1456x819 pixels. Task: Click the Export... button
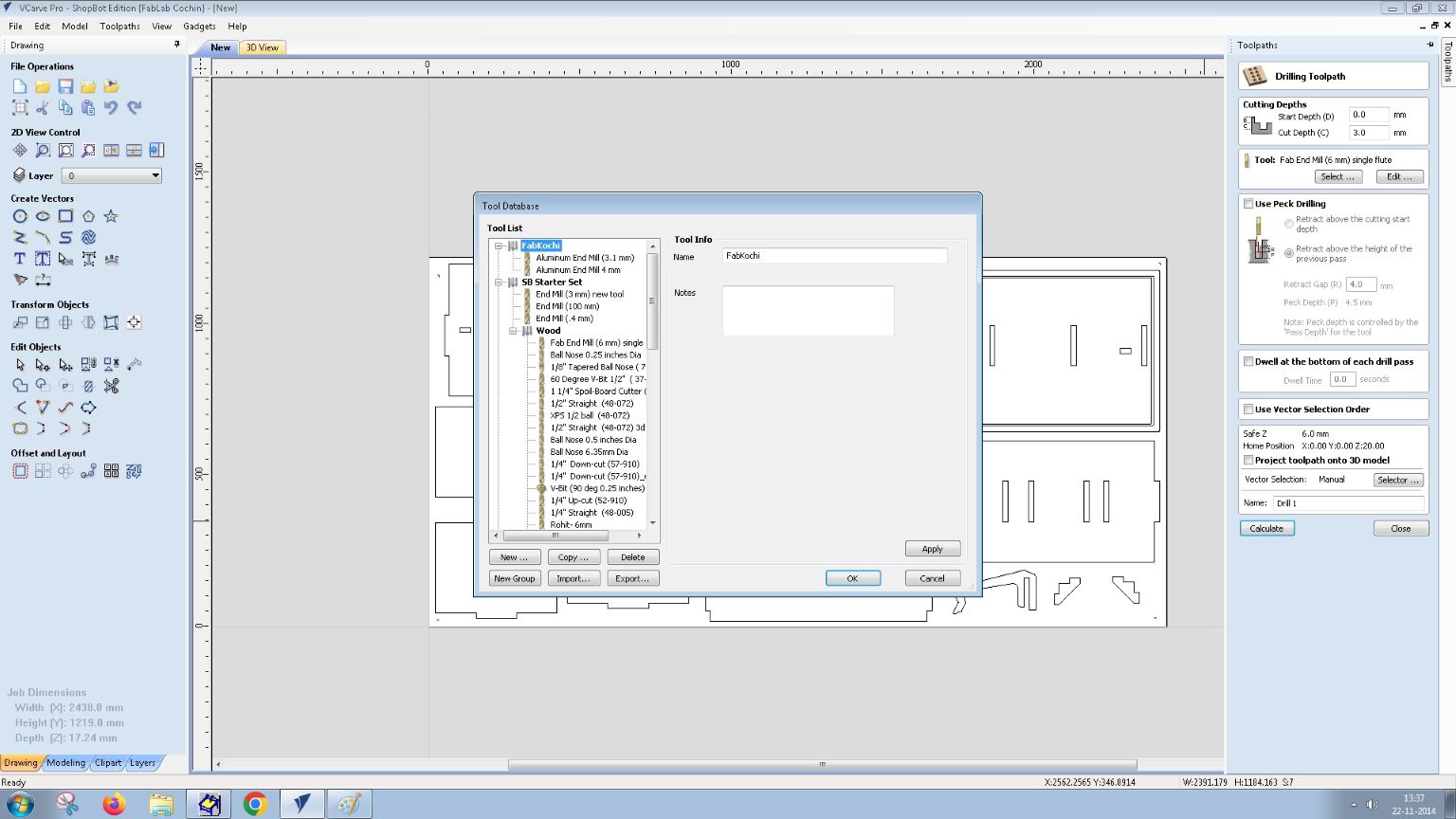coord(632,578)
